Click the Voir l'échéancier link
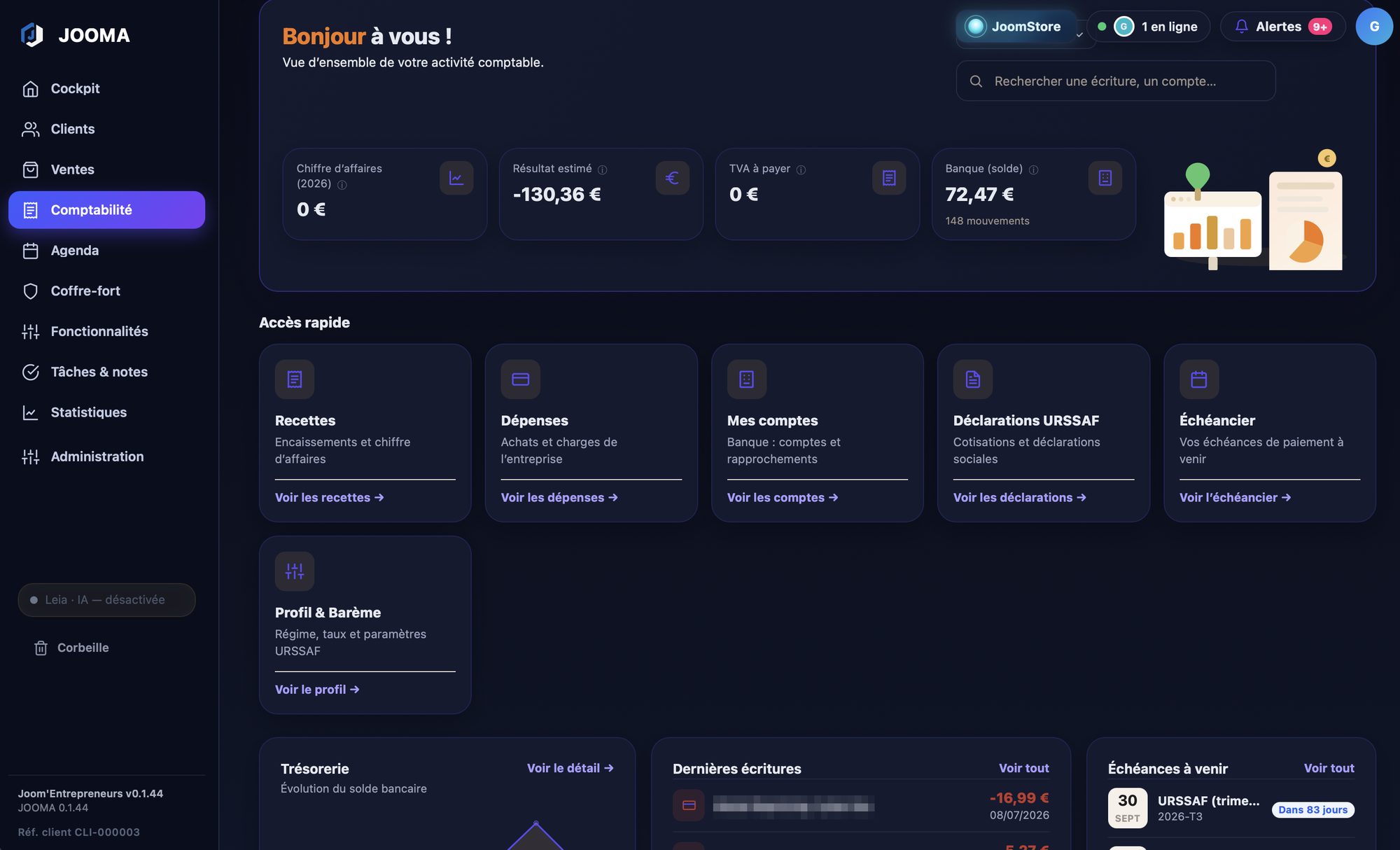 [1235, 498]
